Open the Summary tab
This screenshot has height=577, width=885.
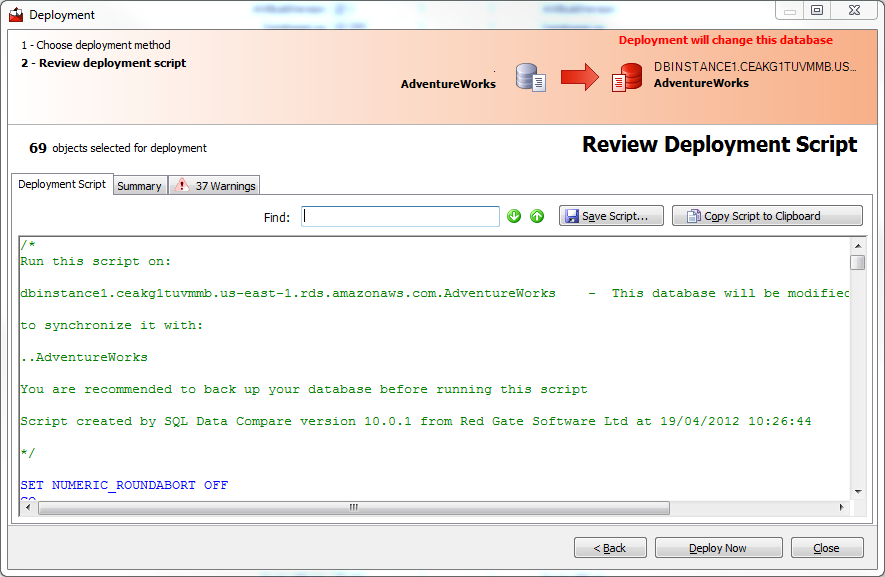pyautogui.click(x=139, y=186)
